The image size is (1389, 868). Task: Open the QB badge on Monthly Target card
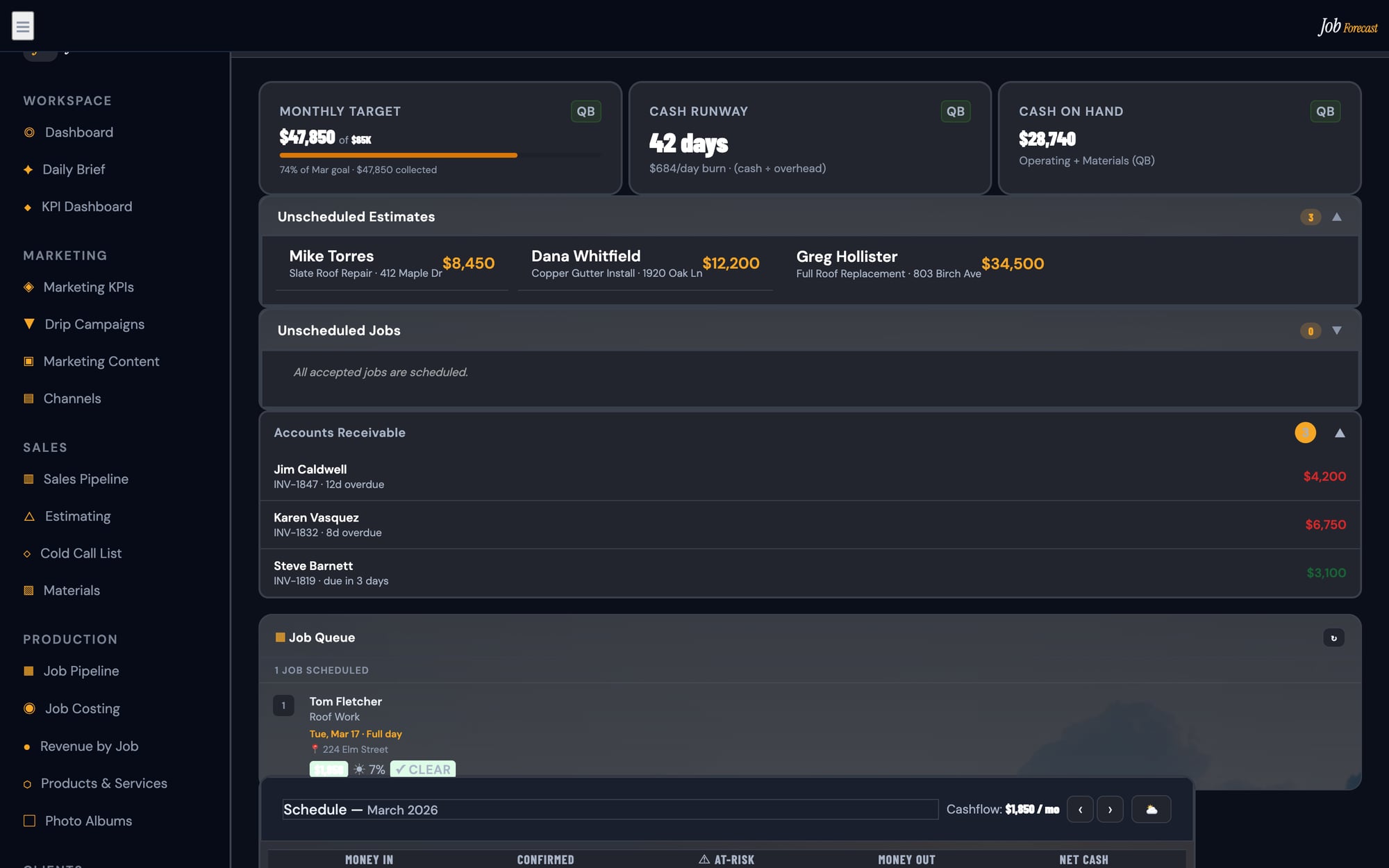(585, 110)
